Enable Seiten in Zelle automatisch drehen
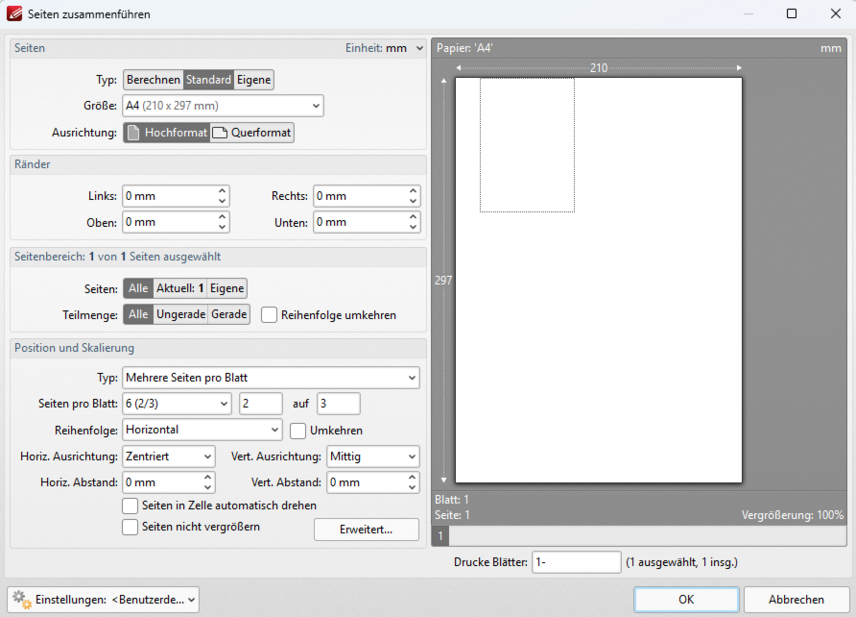This screenshot has width=856, height=617. [130, 506]
